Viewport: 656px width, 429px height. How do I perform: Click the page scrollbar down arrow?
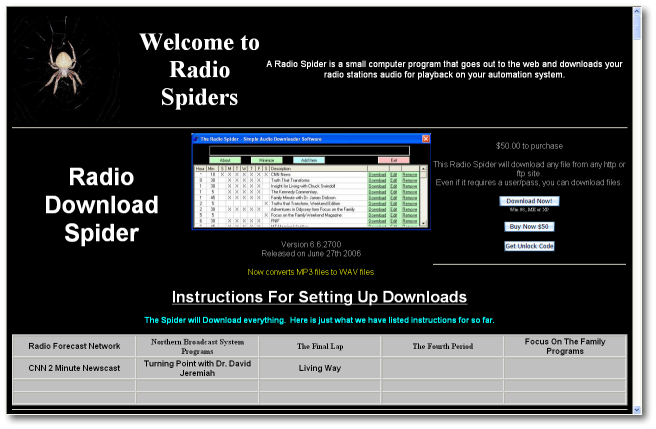637,410
